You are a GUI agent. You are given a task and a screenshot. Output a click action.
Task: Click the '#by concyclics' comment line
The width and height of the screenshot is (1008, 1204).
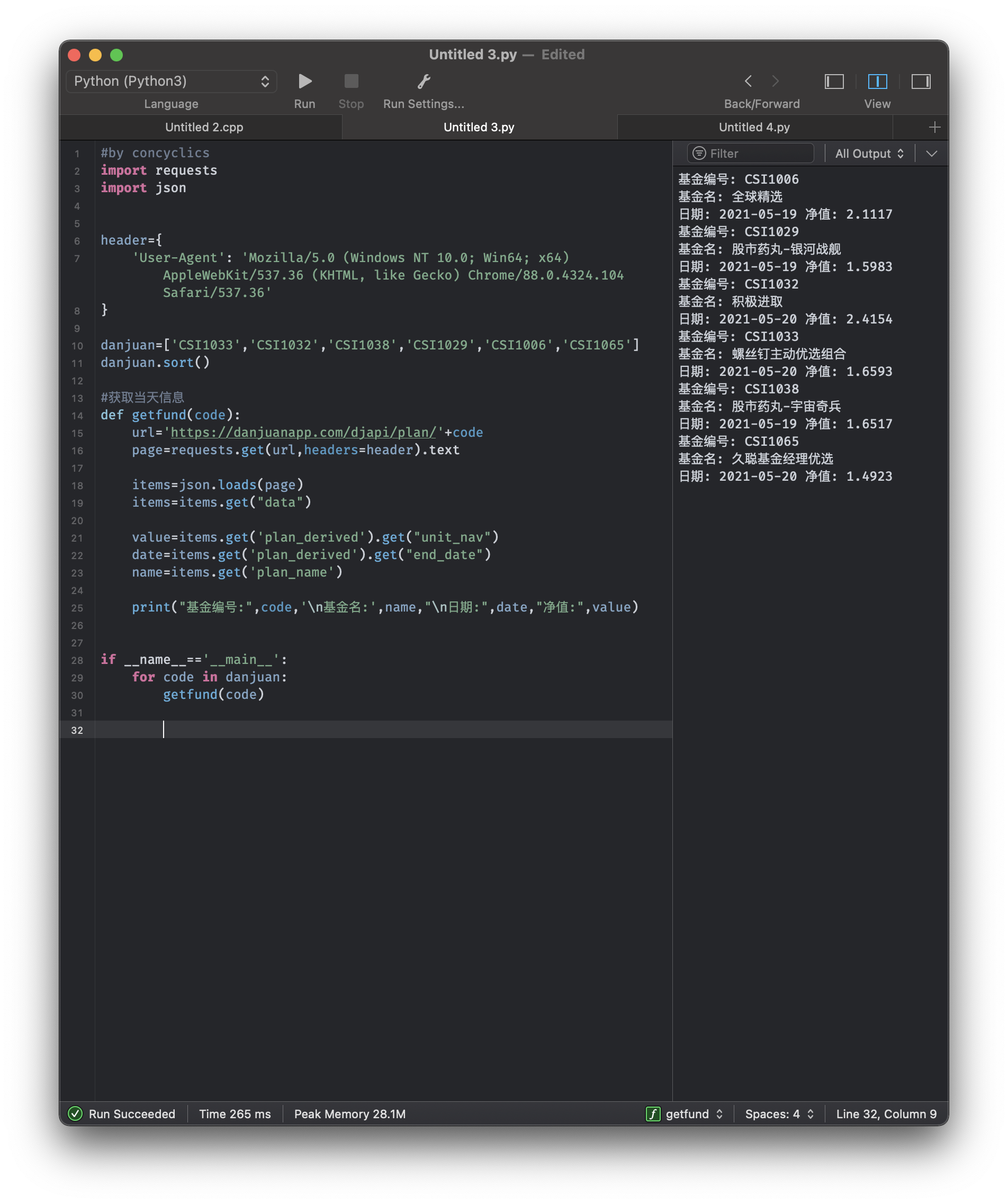(x=155, y=152)
